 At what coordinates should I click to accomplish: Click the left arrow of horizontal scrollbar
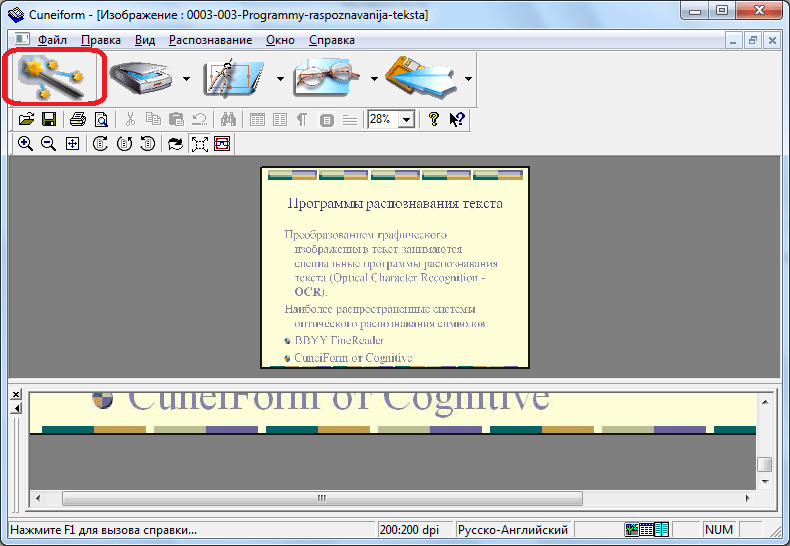click(38, 498)
